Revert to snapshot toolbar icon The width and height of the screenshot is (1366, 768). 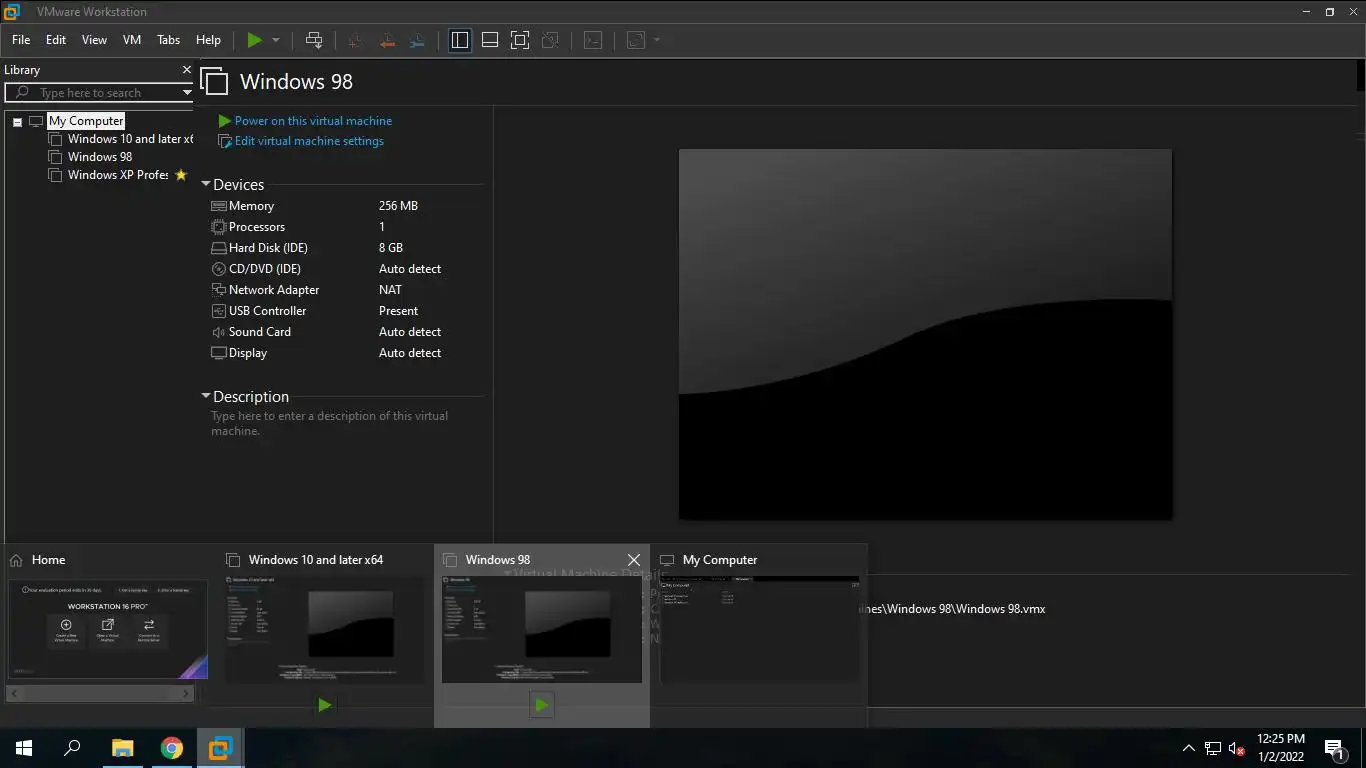click(x=386, y=40)
